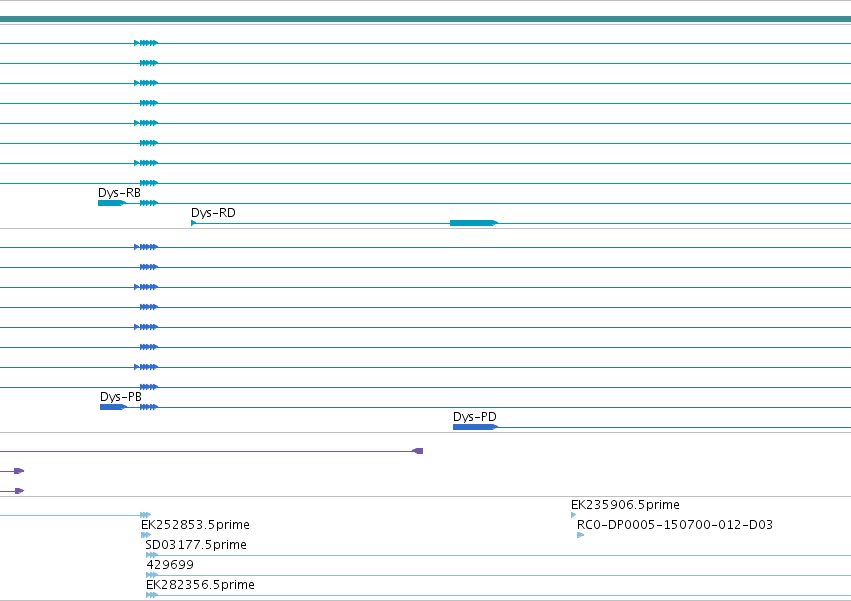Click the arrow glyph under 429699 label
Image resolution: width=851 pixels, height=601 pixels.
[x=152, y=575]
